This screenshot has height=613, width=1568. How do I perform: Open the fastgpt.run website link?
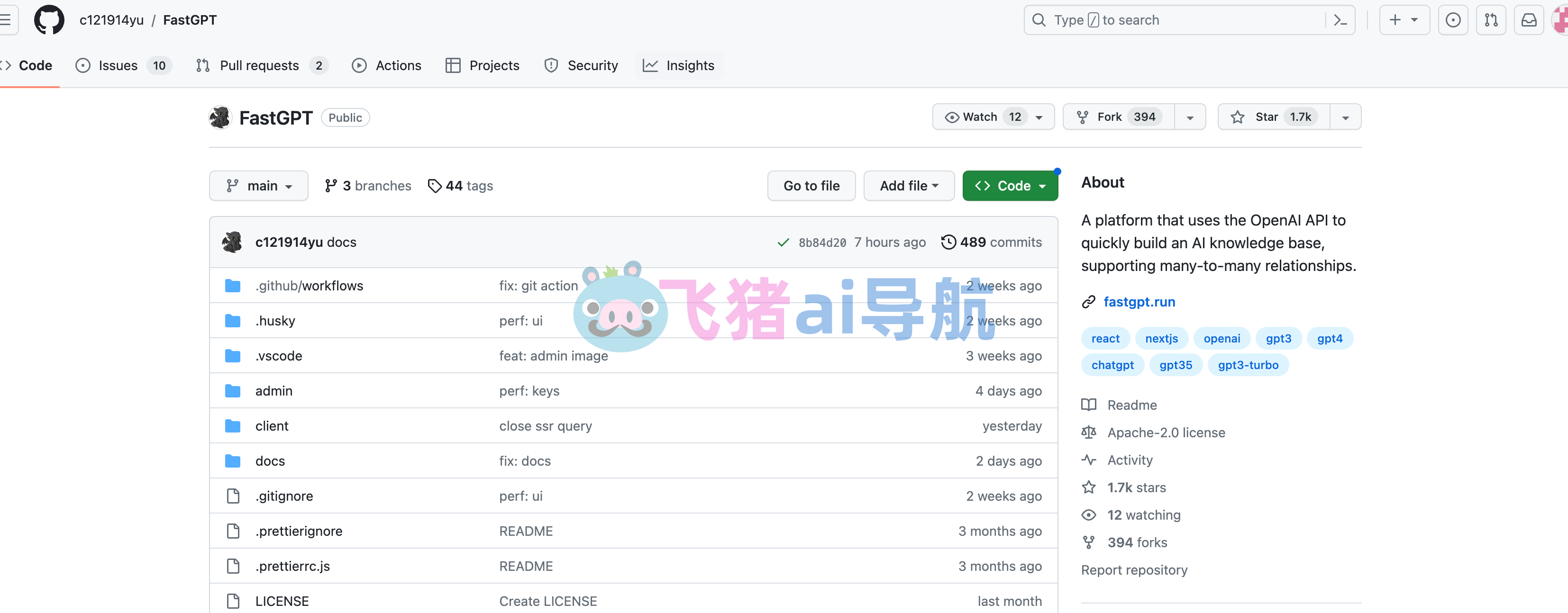click(1139, 302)
